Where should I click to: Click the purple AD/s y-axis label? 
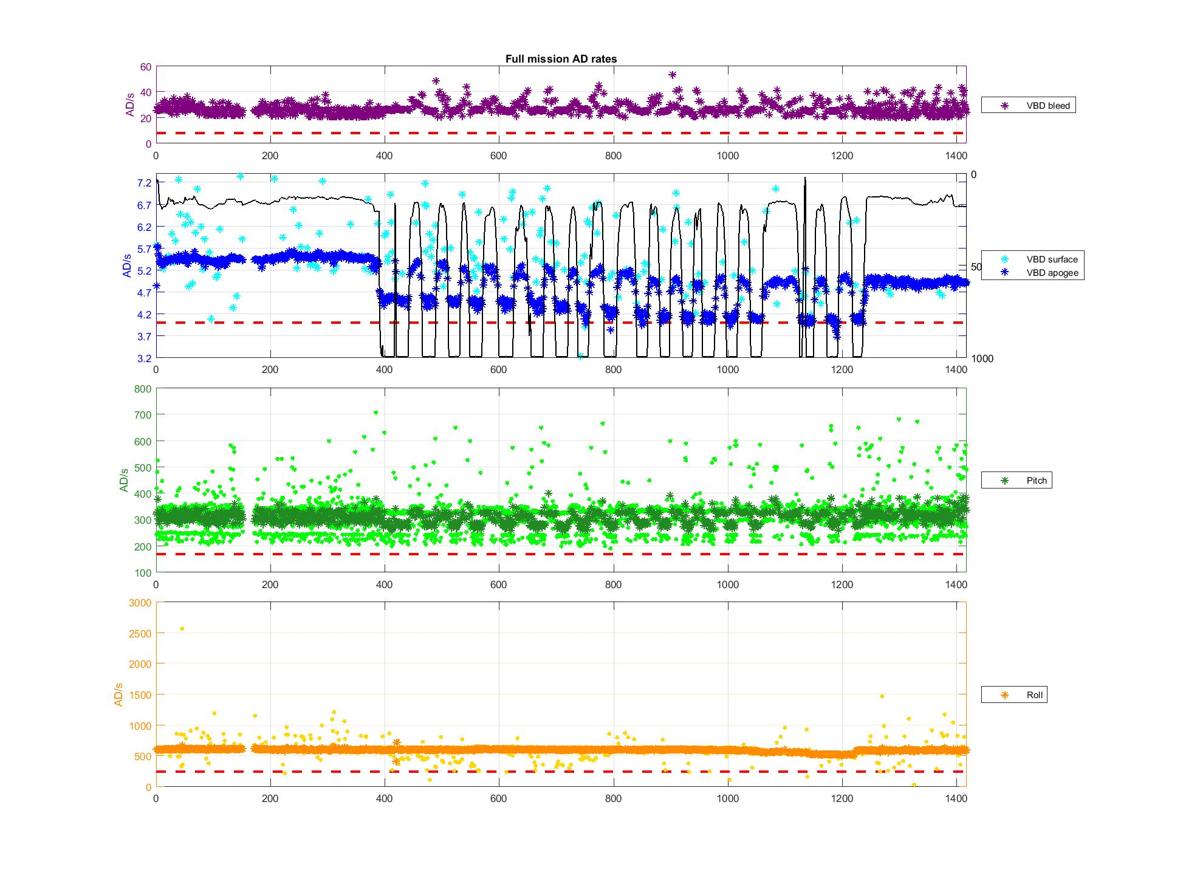click(x=130, y=105)
